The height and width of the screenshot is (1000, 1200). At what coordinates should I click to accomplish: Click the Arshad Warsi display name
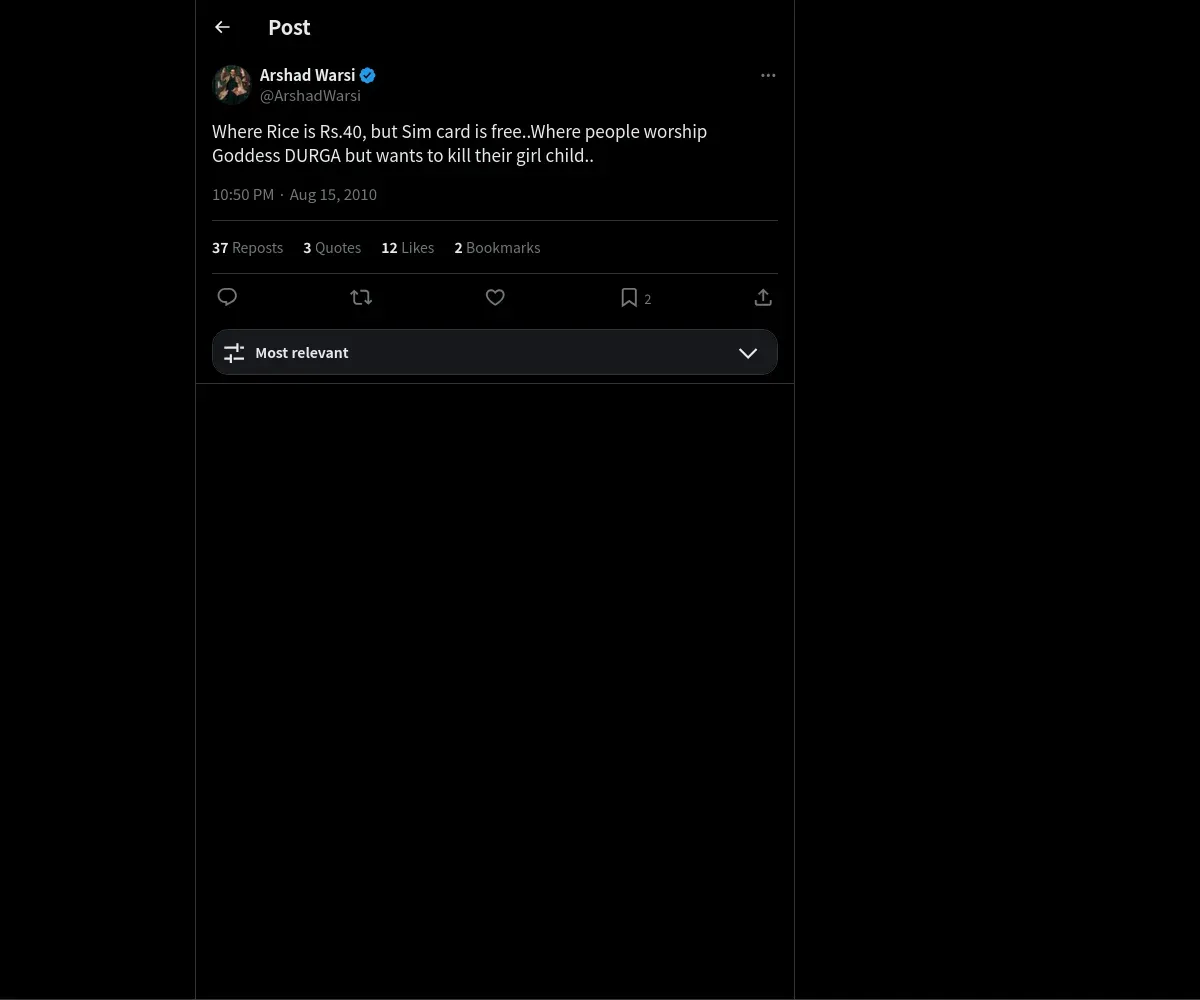click(x=307, y=75)
